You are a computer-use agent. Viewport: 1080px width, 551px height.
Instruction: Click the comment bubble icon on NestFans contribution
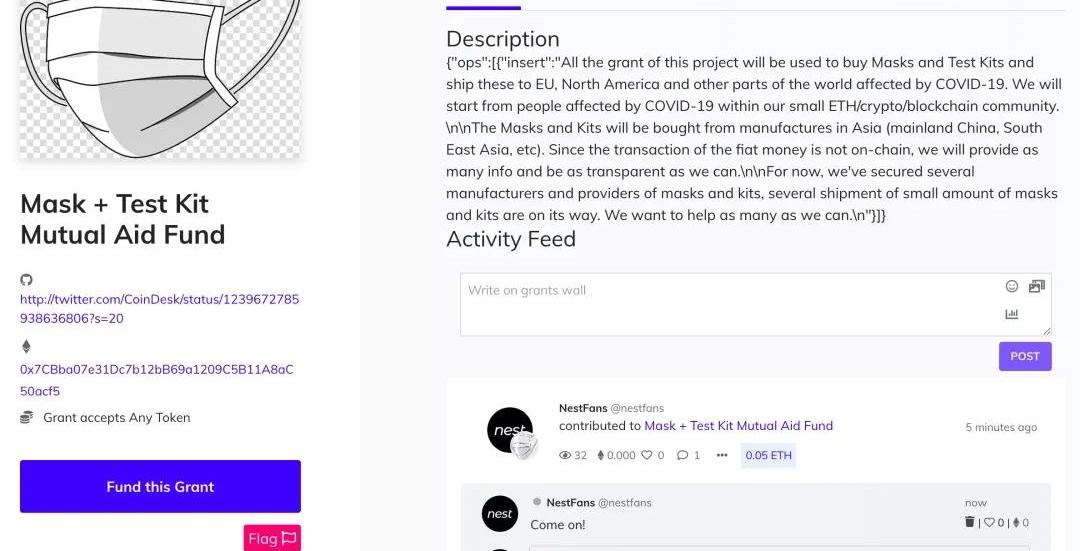coord(682,455)
